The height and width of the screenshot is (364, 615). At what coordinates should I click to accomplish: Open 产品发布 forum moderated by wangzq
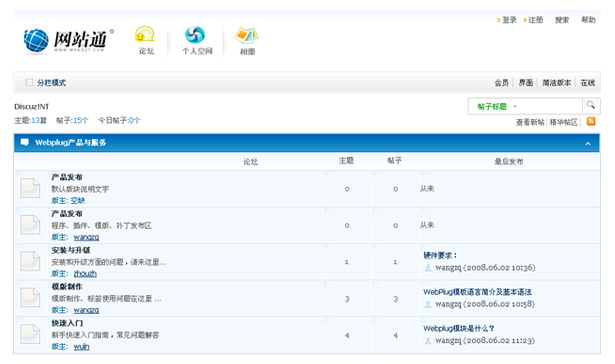(67, 214)
